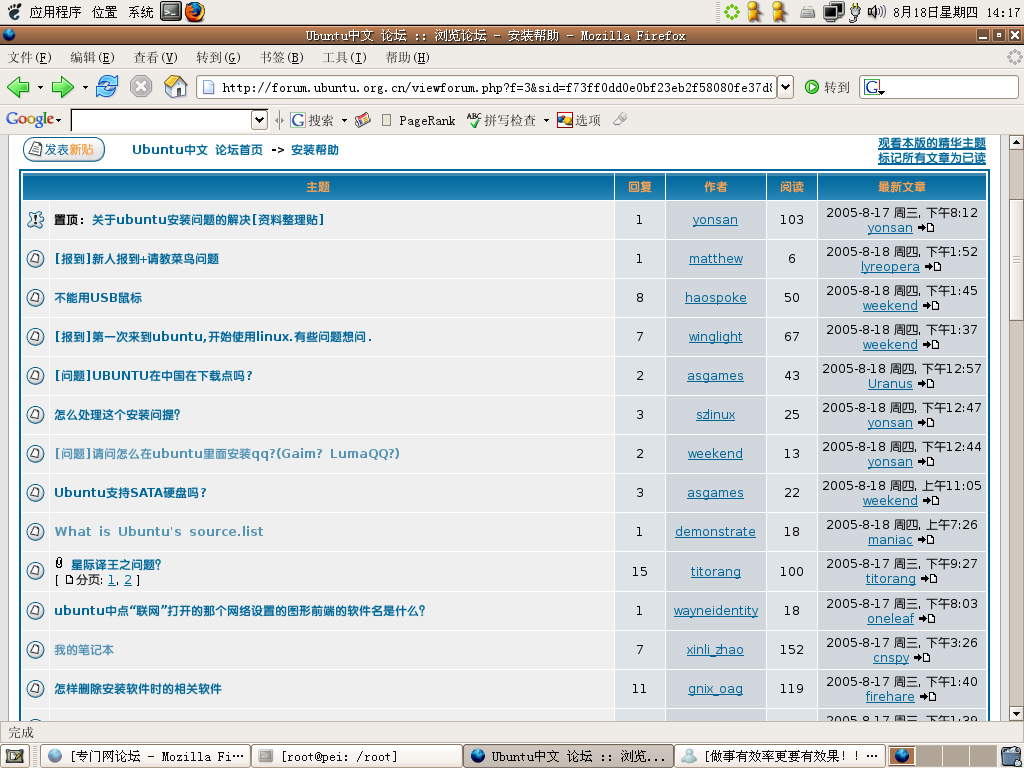Screen dimensions: 1024x768
Task: Open the Google logo menu dropdown
Action: point(33,120)
